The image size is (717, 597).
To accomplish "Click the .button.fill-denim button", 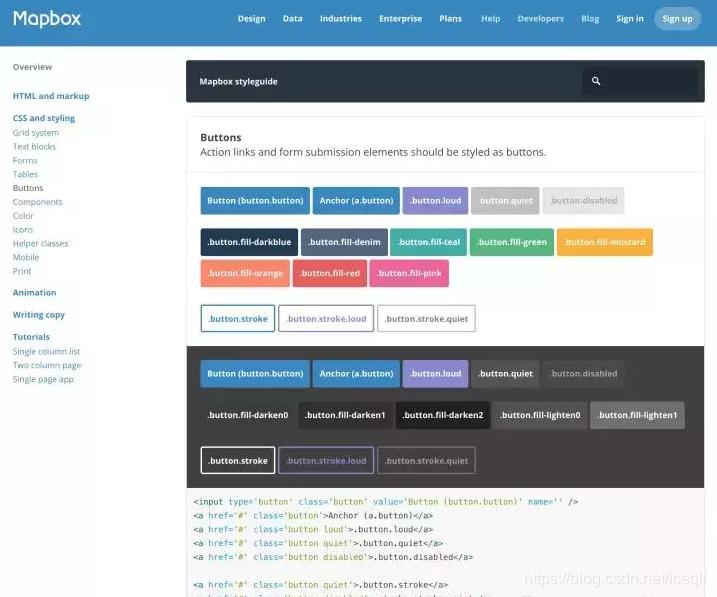I will coord(344,242).
